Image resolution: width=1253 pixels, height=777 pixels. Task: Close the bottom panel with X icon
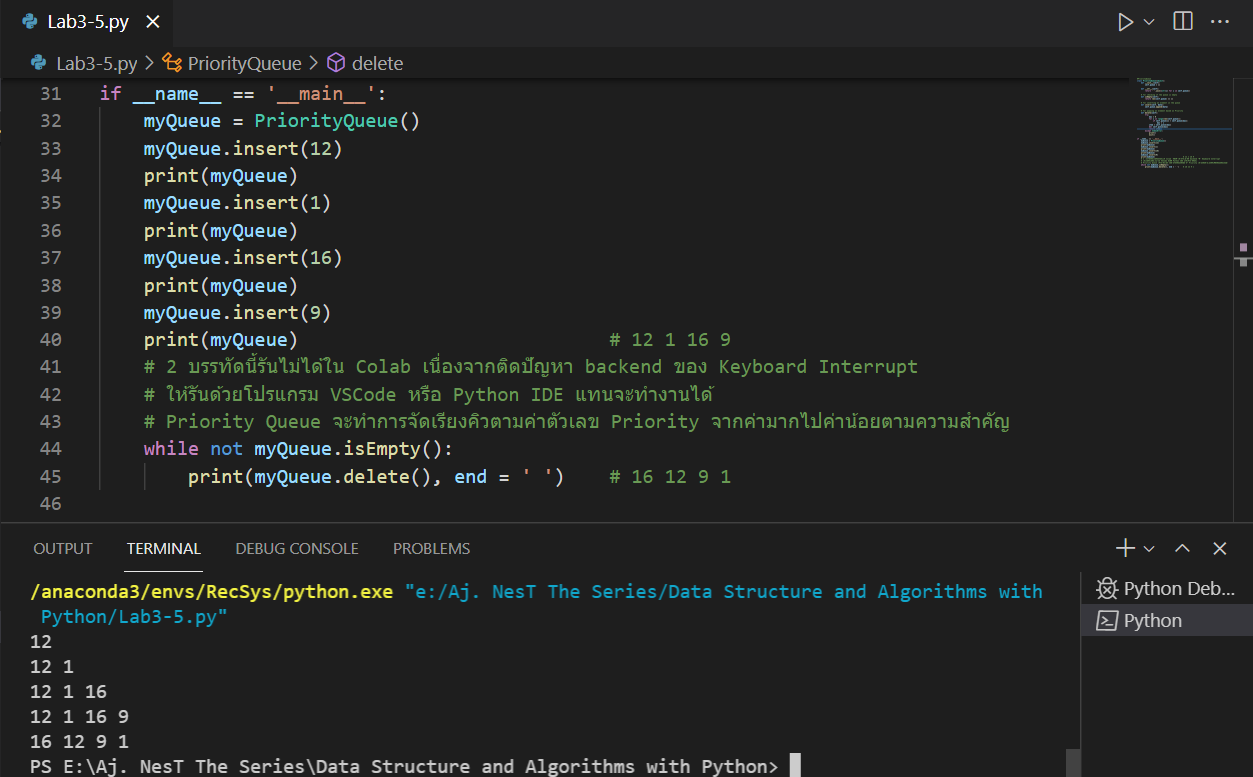coord(1220,548)
